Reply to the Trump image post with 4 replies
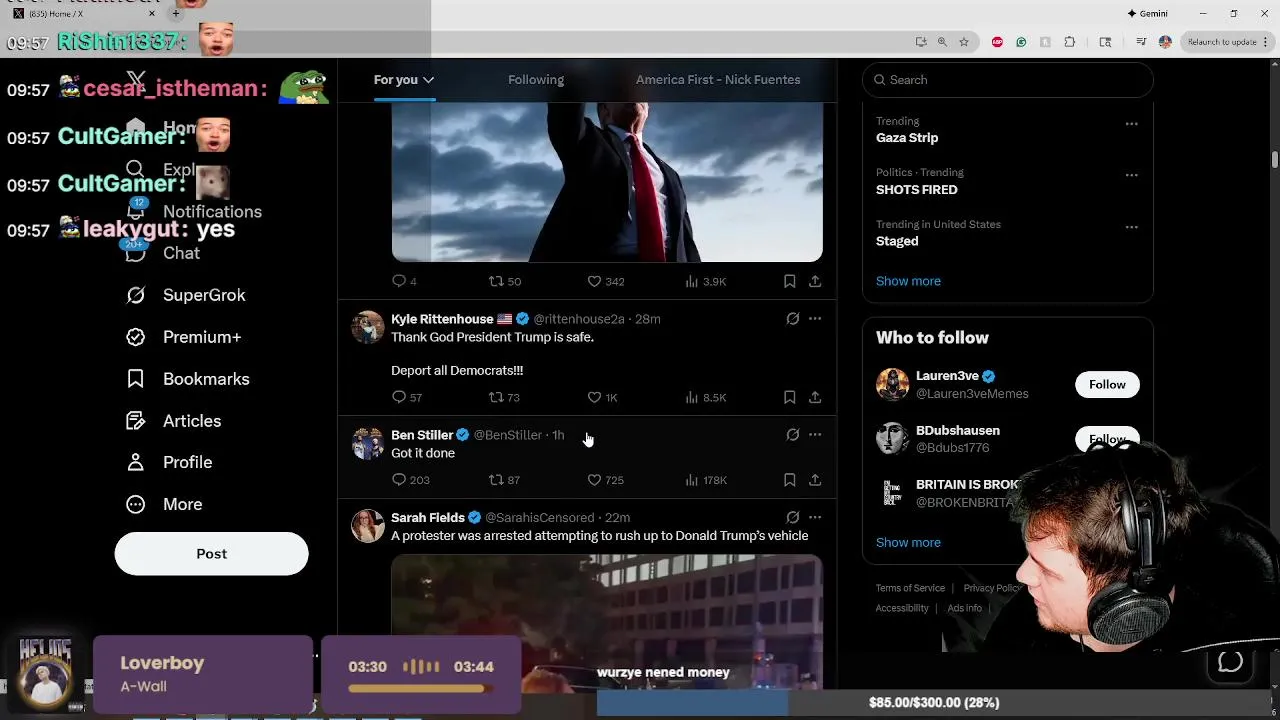The width and height of the screenshot is (1280, 720). coord(399,281)
